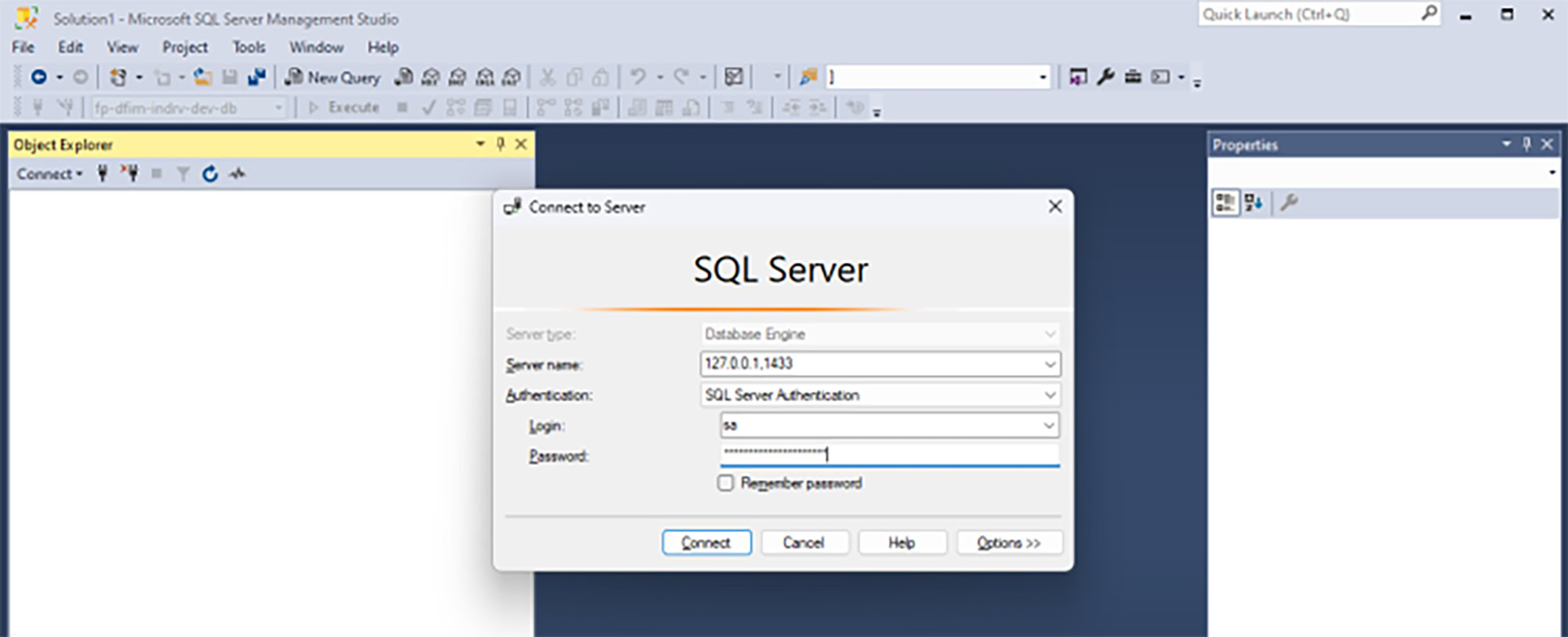The image size is (1568, 637).
Task: Click the Categorized view icon in Properties
Action: point(1225,203)
